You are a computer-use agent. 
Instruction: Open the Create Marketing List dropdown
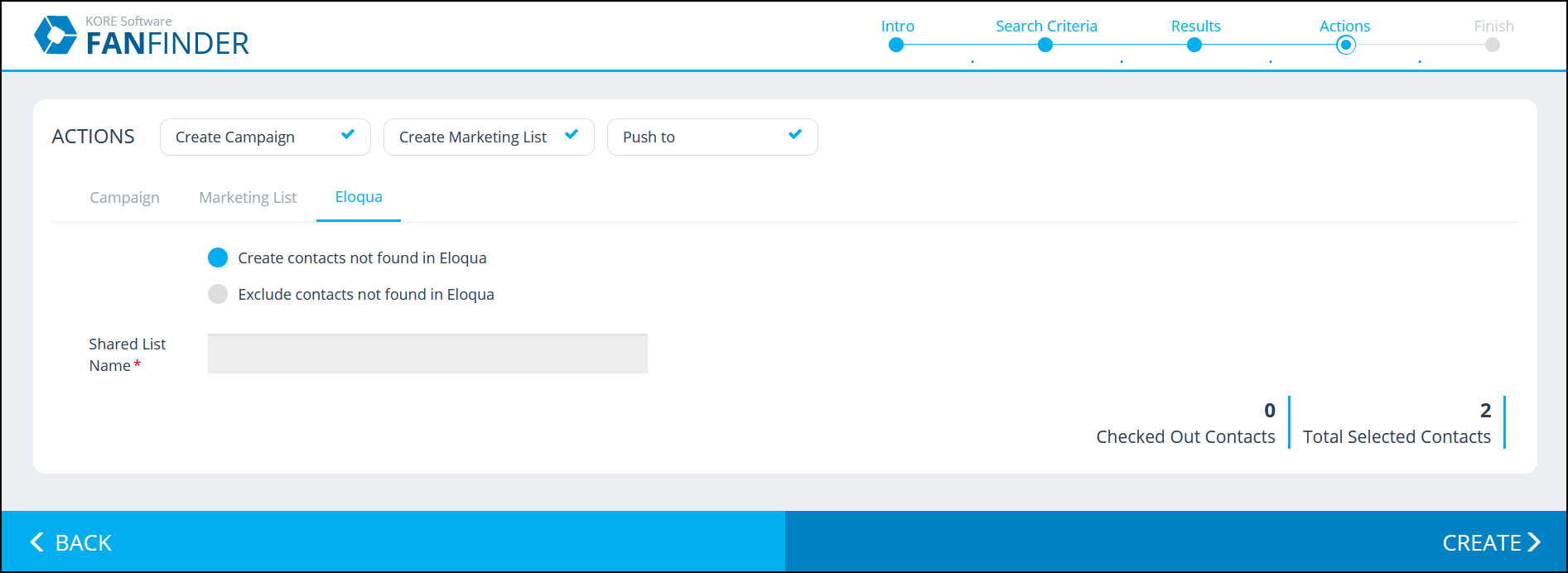click(489, 137)
